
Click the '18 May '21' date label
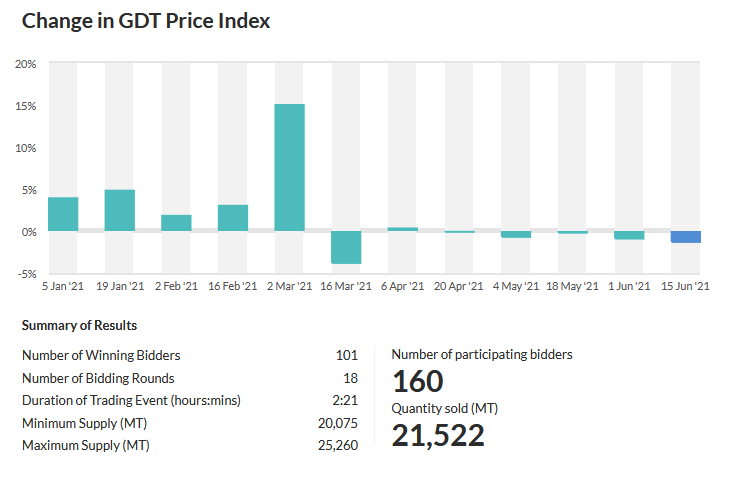coord(572,286)
